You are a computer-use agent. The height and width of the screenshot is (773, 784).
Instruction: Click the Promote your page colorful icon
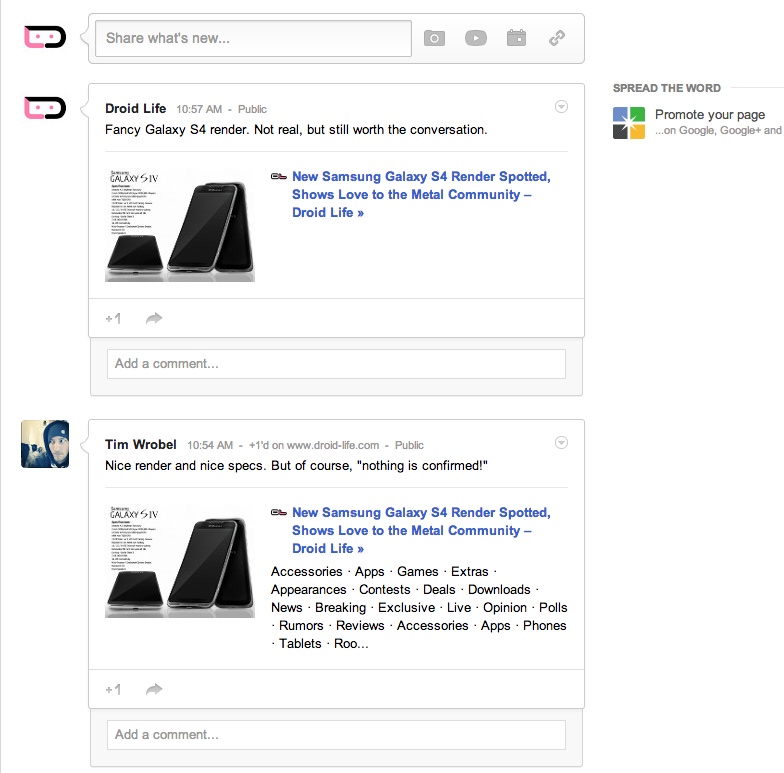tap(629, 123)
